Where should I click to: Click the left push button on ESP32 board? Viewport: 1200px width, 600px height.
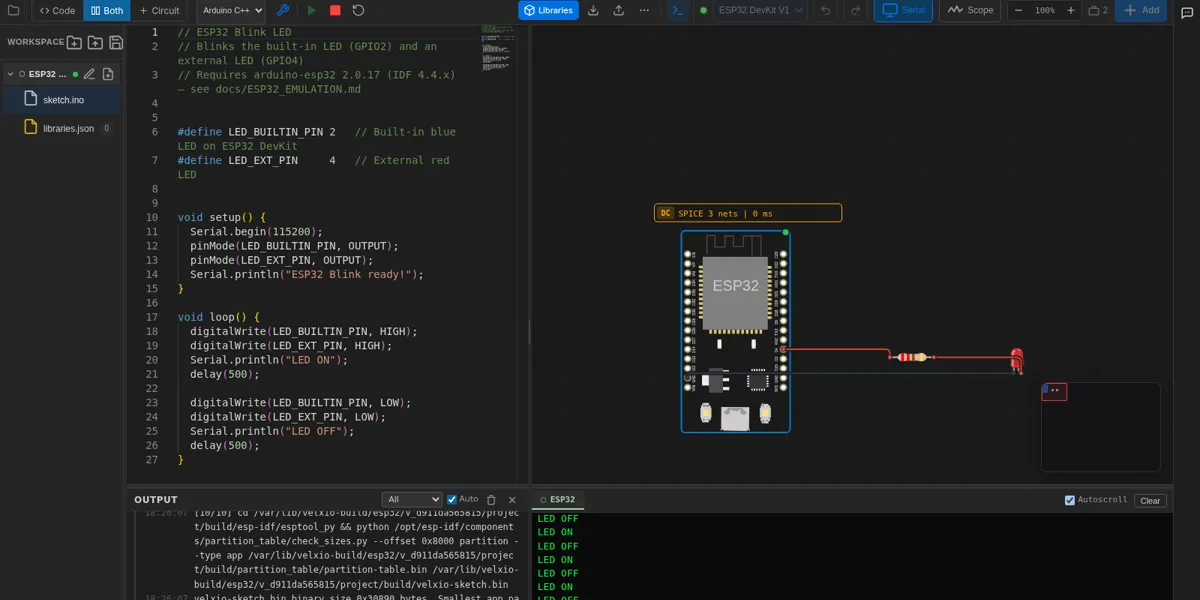[x=706, y=412]
